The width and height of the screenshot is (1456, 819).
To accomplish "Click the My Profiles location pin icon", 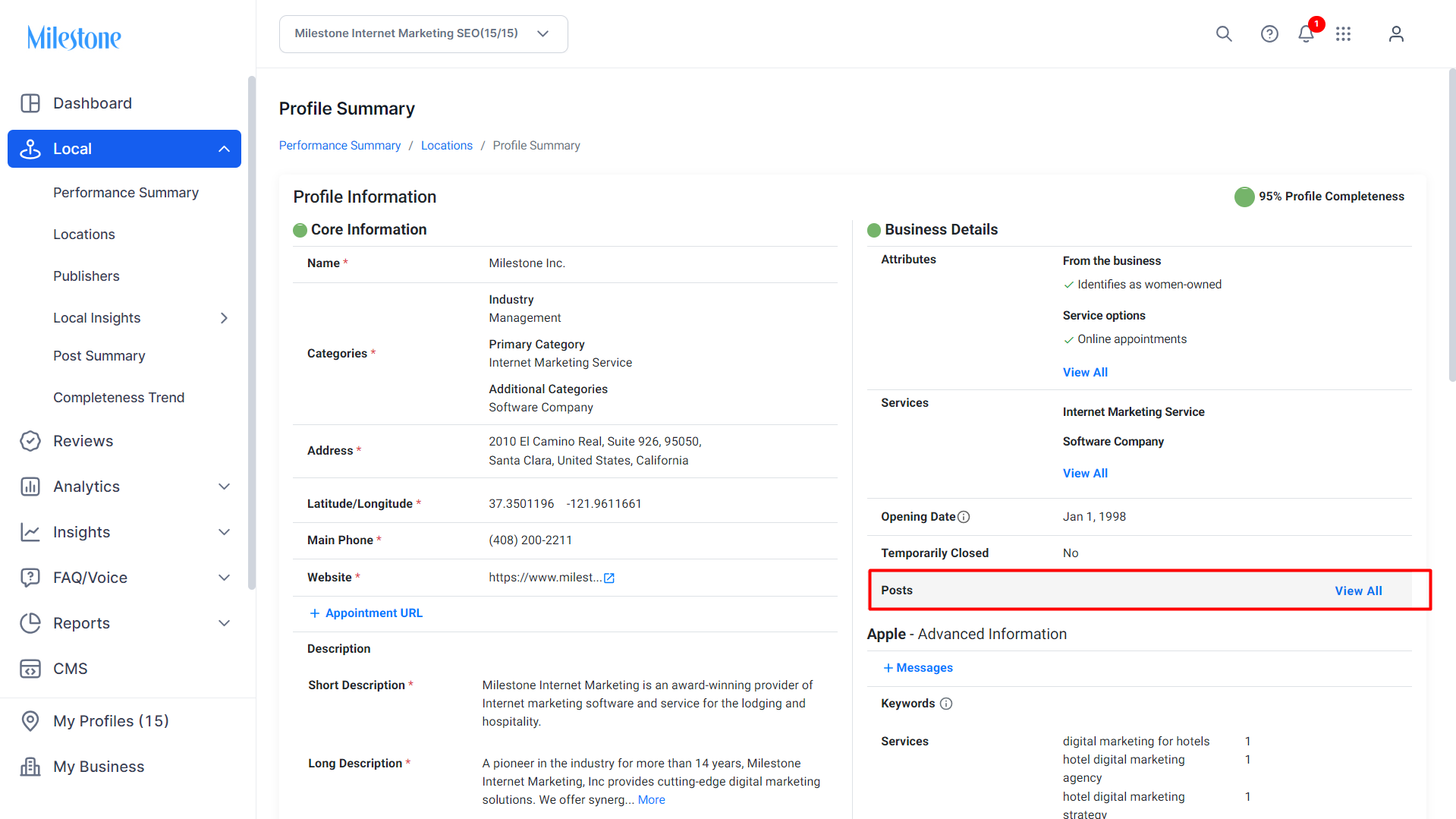I will [30, 721].
